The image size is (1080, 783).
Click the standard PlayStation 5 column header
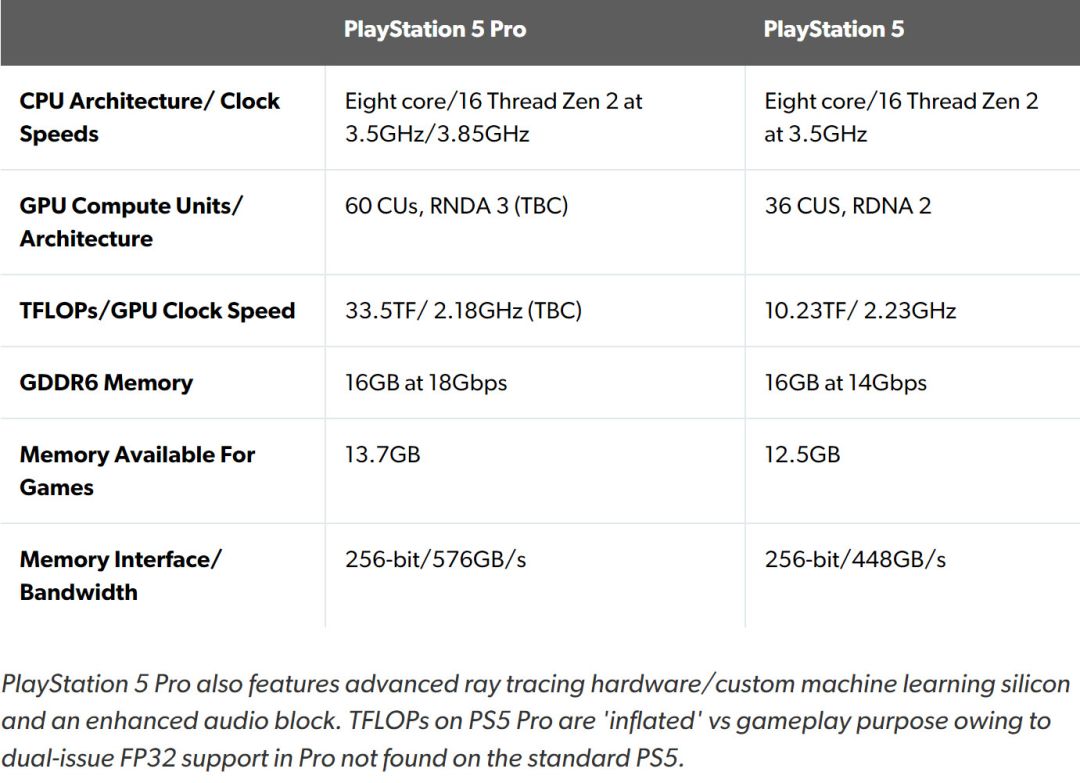point(833,29)
